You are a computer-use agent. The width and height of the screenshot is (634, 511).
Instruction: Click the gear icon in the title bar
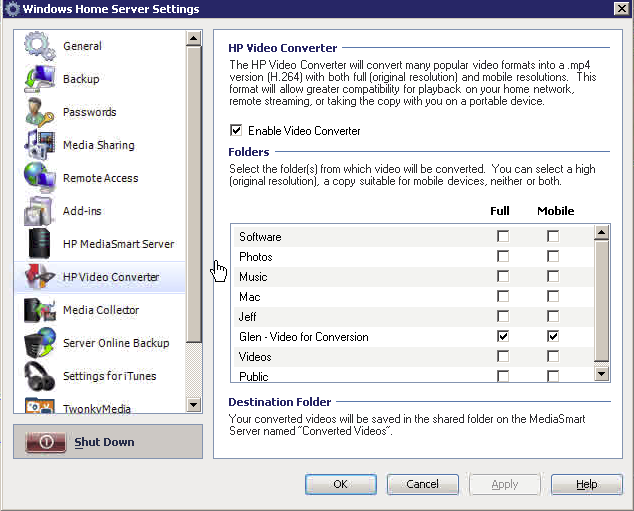coord(12,8)
